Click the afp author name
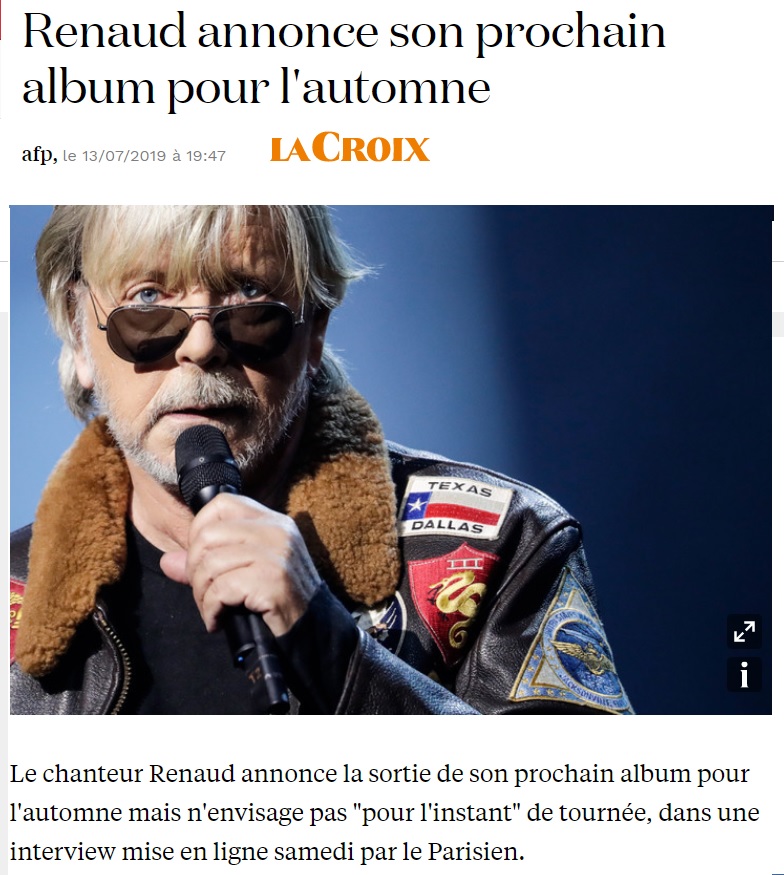 (39, 154)
